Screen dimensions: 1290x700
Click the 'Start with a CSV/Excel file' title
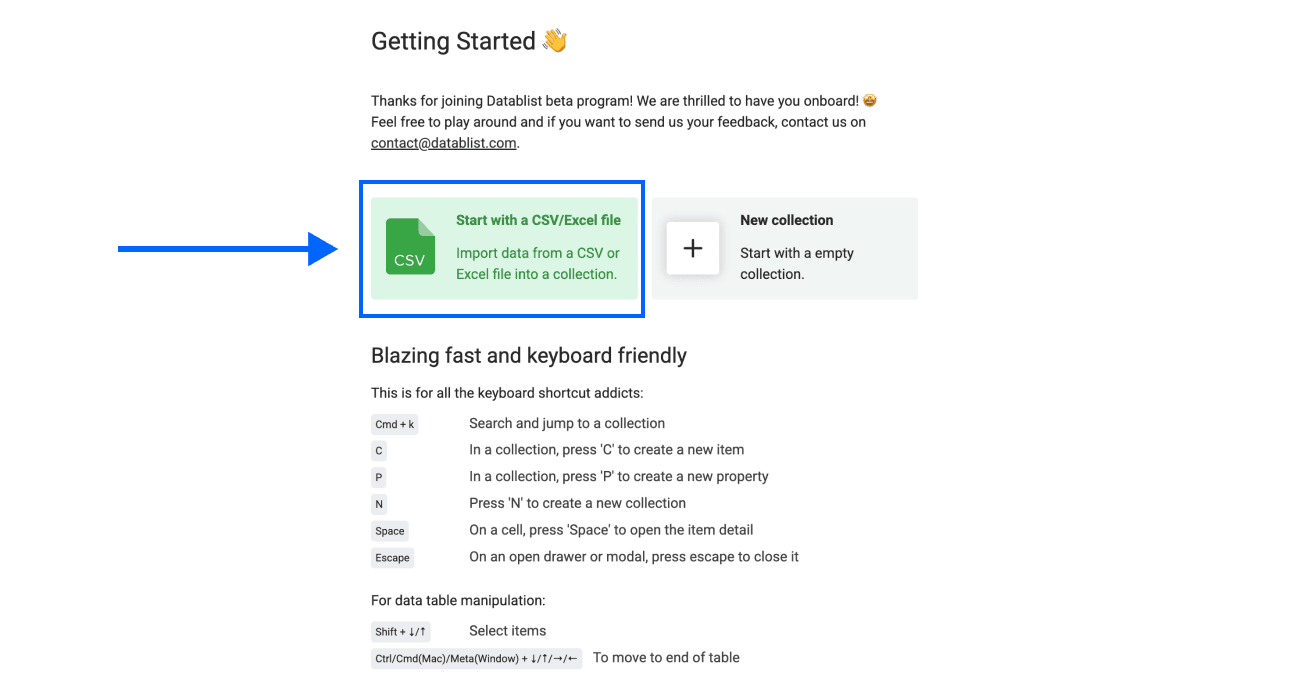coord(538,220)
